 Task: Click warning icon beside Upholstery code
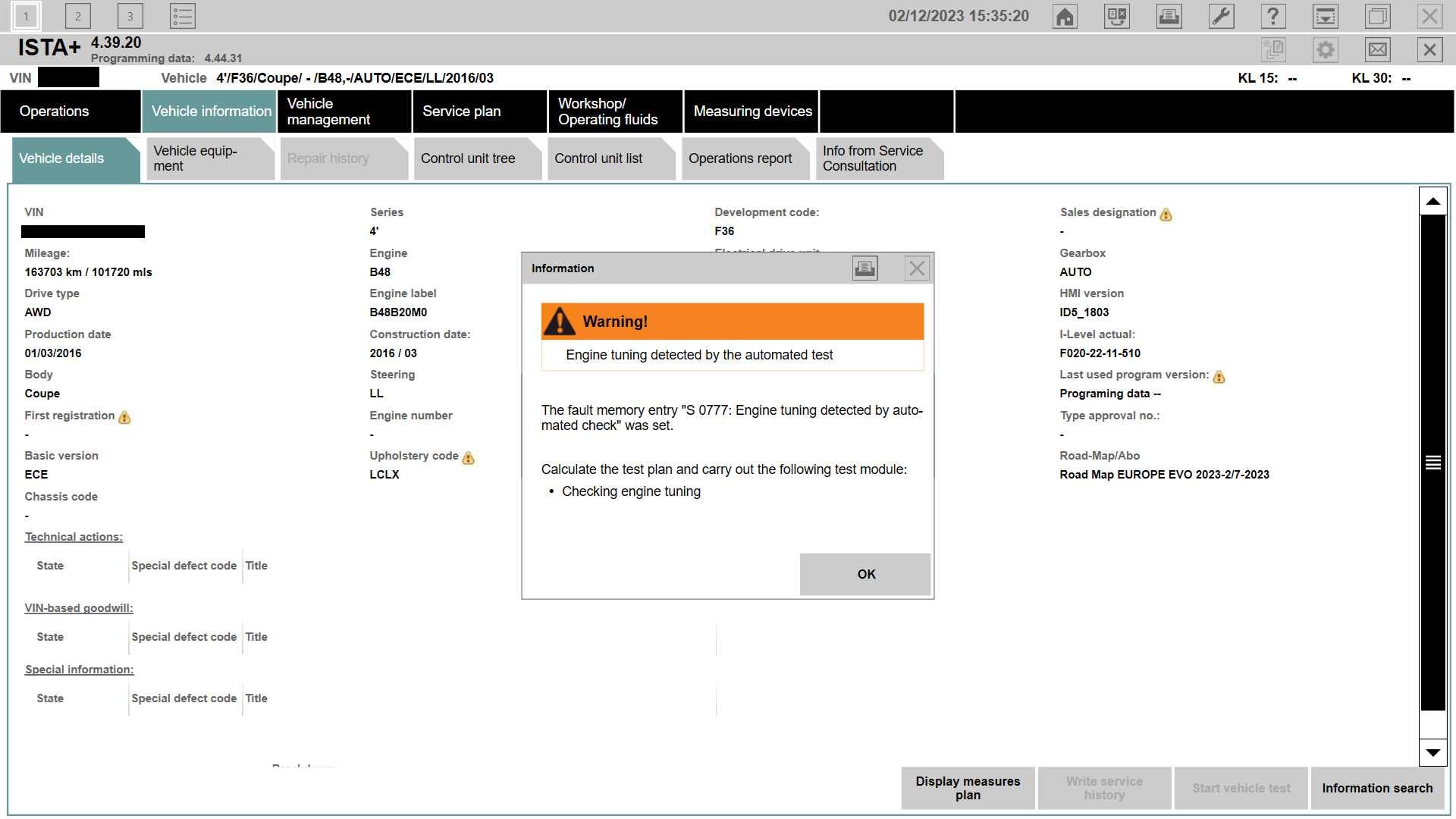pyautogui.click(x=468, y=458)
